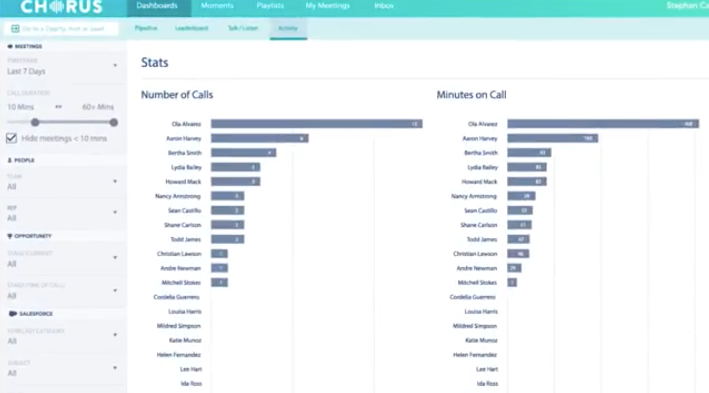Viewport: 709px width, 393px height.
Task: Click Ola Alvarez bar in Number of Calls
Action: tap(317, 124)
